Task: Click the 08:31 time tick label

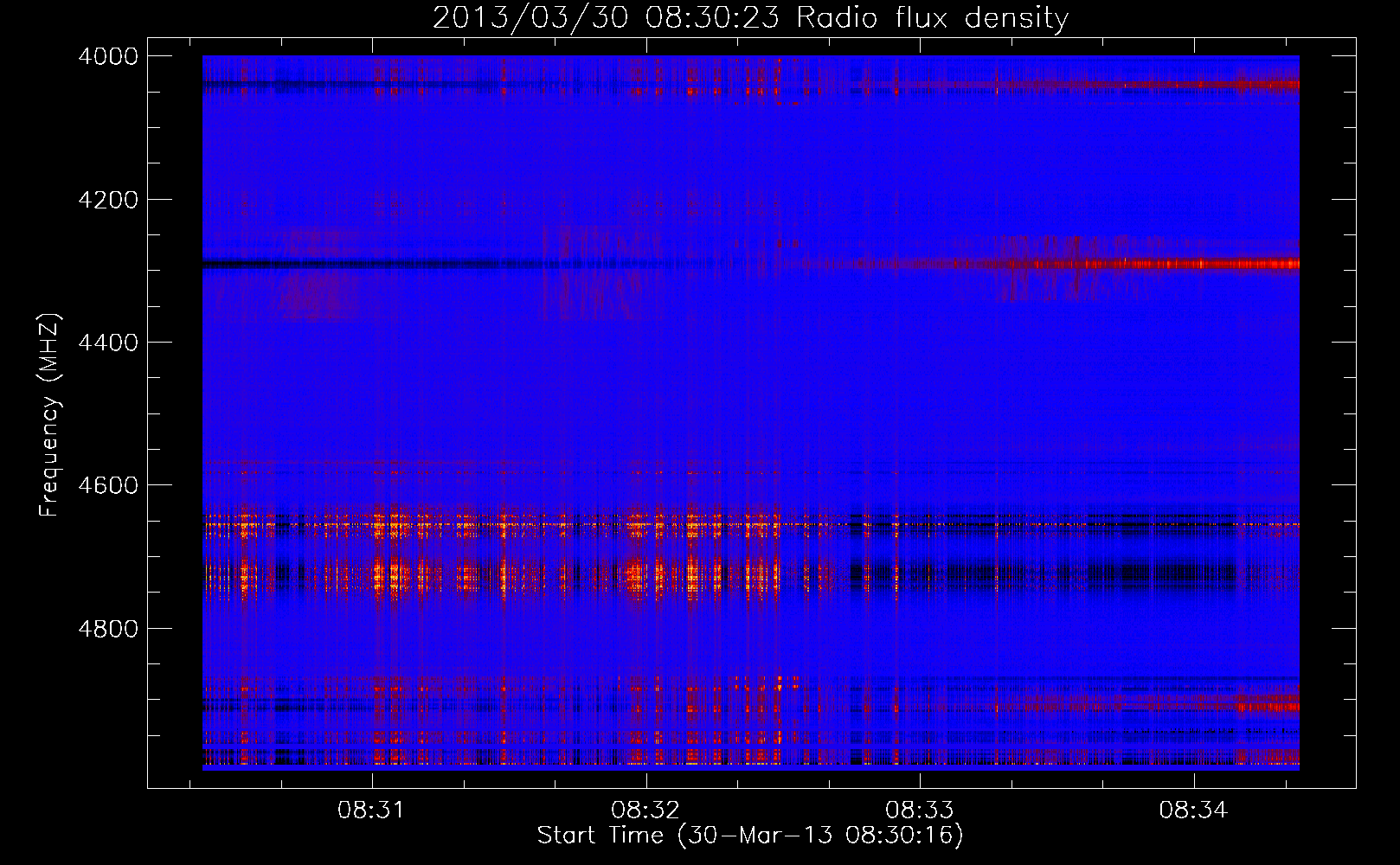Action: tap(372, 811)
